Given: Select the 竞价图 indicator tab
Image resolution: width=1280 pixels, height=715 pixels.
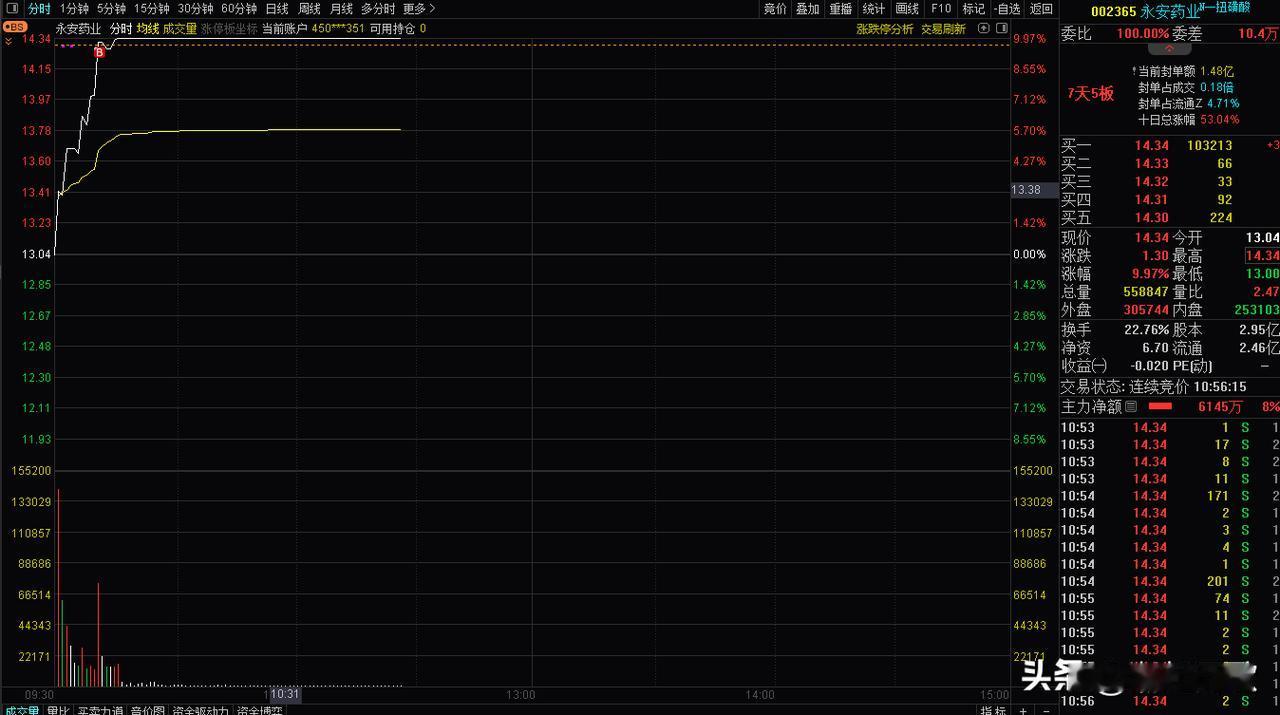Looking at the screenshot, I should tap(148, 710).
